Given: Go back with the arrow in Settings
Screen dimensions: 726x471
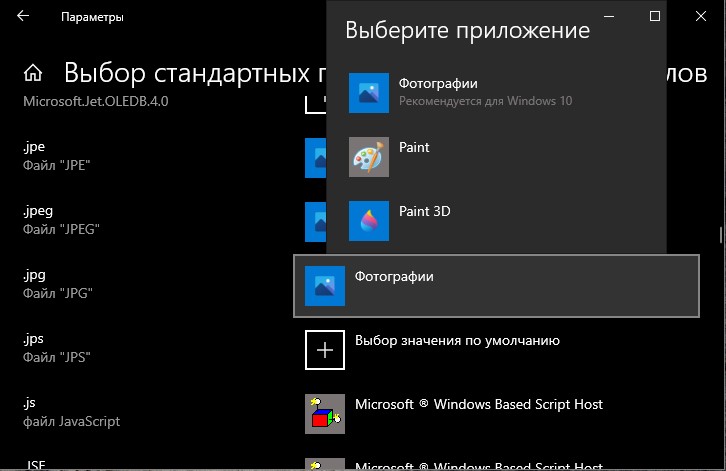Looking at the screenshot, I should tap(23, 16).
